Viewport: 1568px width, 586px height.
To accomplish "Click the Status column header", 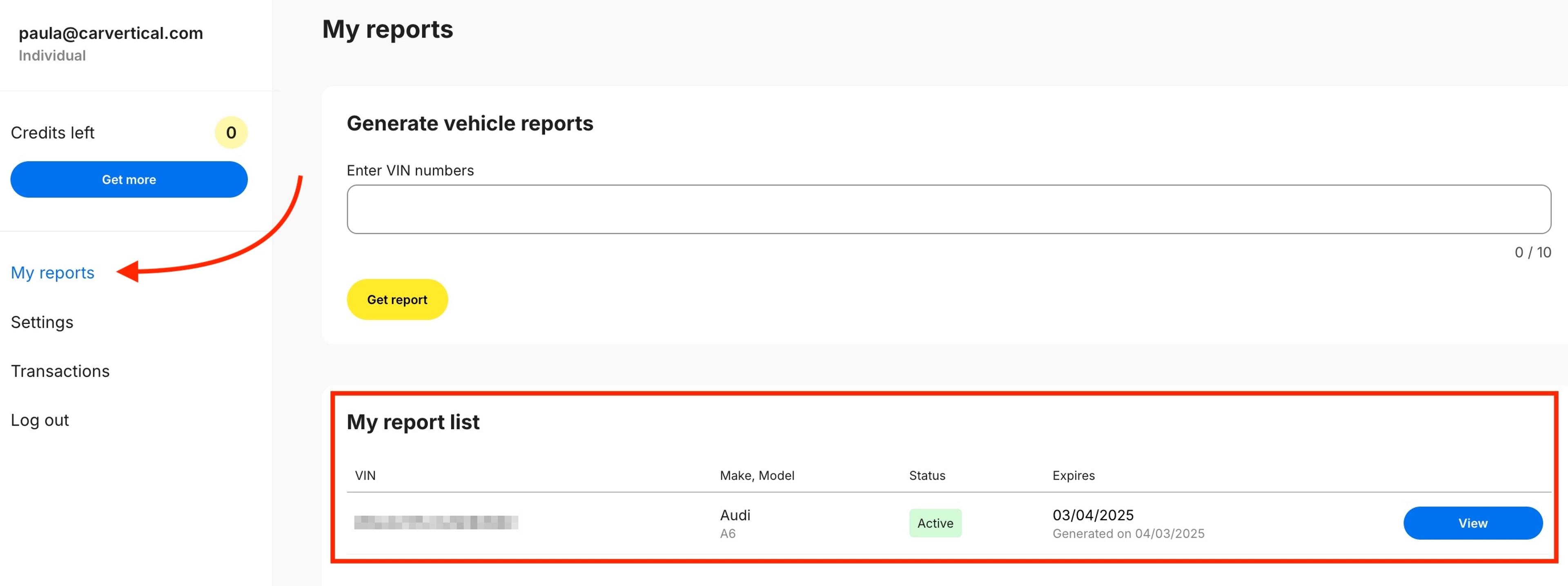I will 927,475.
